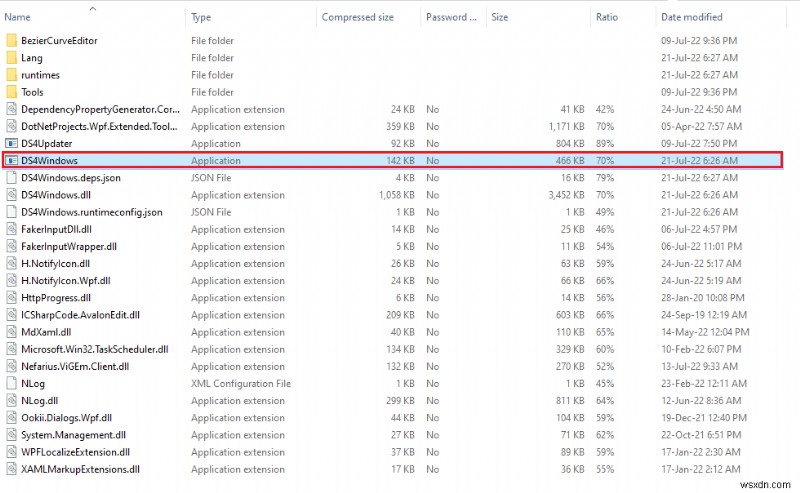The height and width of the screenshot is (493, 800).
Task: Select the XAMLMarkupExtensions.dll file name
Action: 81,469
